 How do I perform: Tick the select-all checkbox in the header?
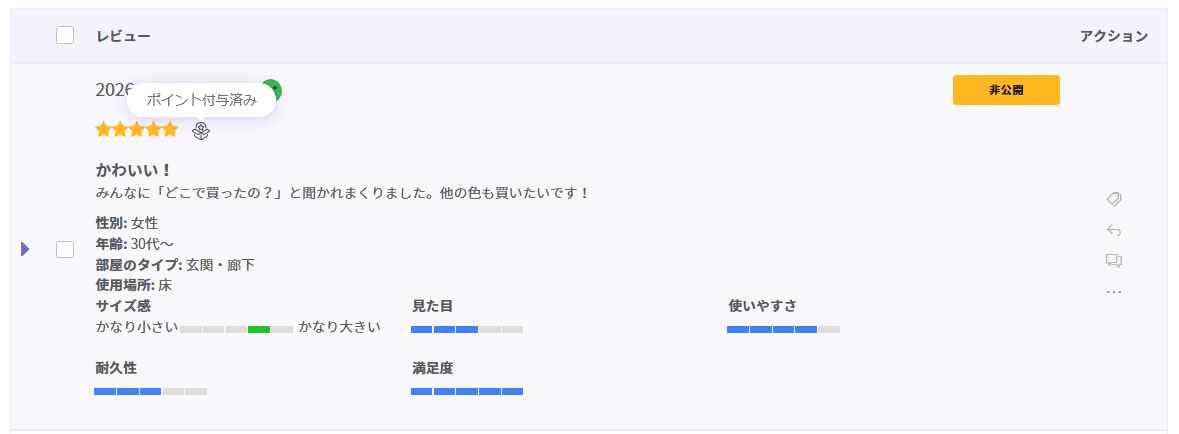(x=65, y=36)
